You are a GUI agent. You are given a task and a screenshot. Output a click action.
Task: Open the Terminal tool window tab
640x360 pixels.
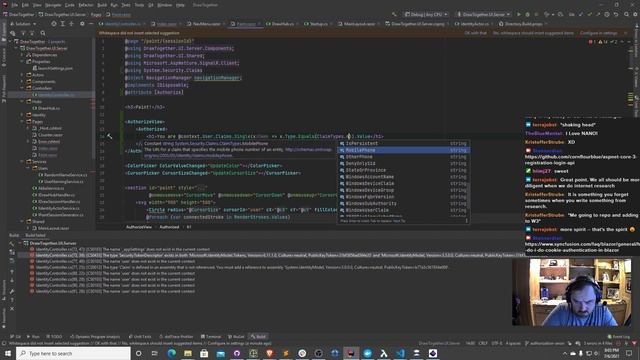pos(211,337)
